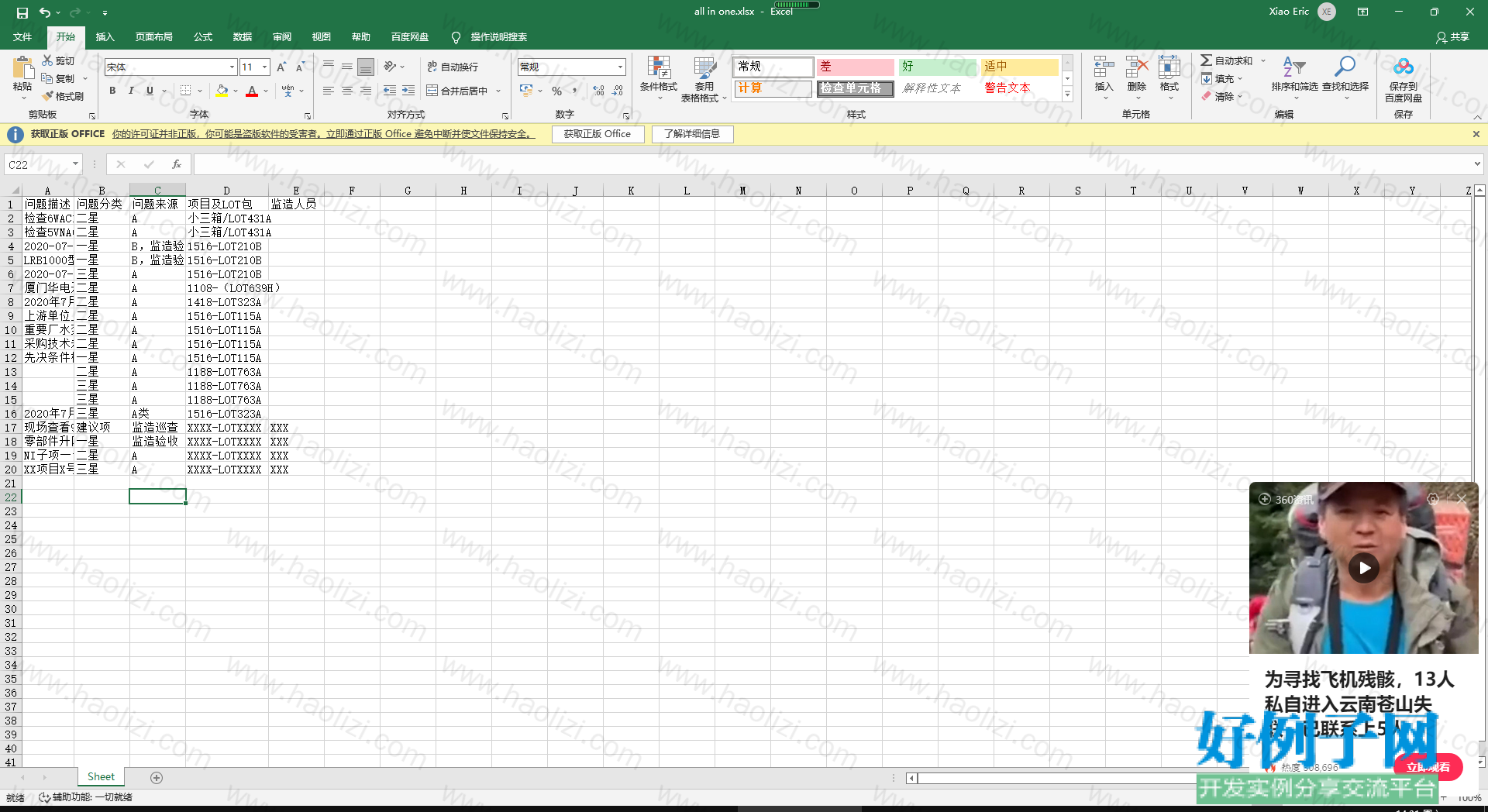1488x812 pixels.
Task: Switch to the 页面布局 ribbon tab
Action: coord(154,37)
